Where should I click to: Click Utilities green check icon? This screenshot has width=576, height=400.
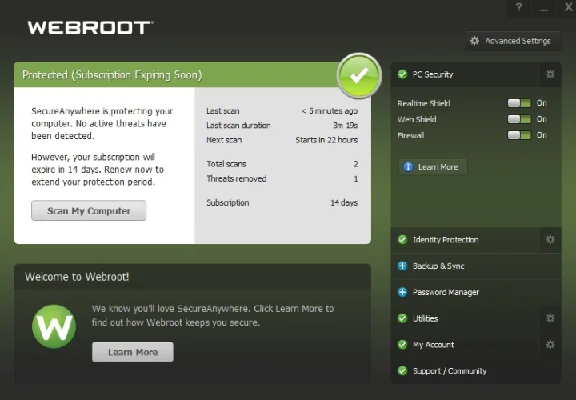point(402,318)
